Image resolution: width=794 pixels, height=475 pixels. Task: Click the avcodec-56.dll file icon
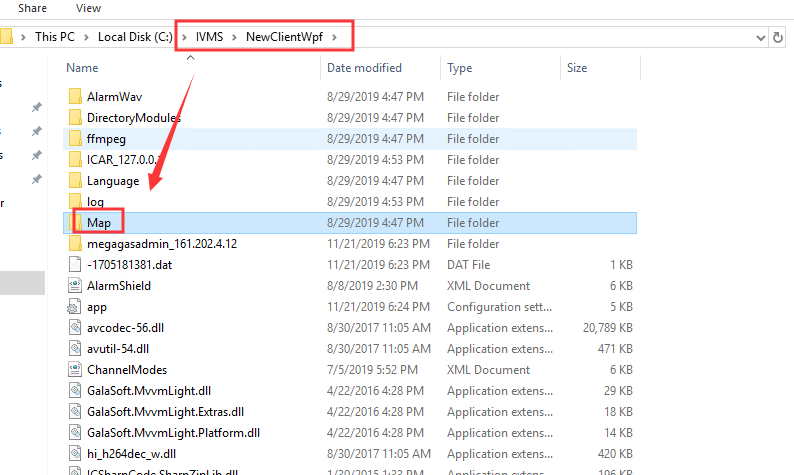click(x=75, y=328)
